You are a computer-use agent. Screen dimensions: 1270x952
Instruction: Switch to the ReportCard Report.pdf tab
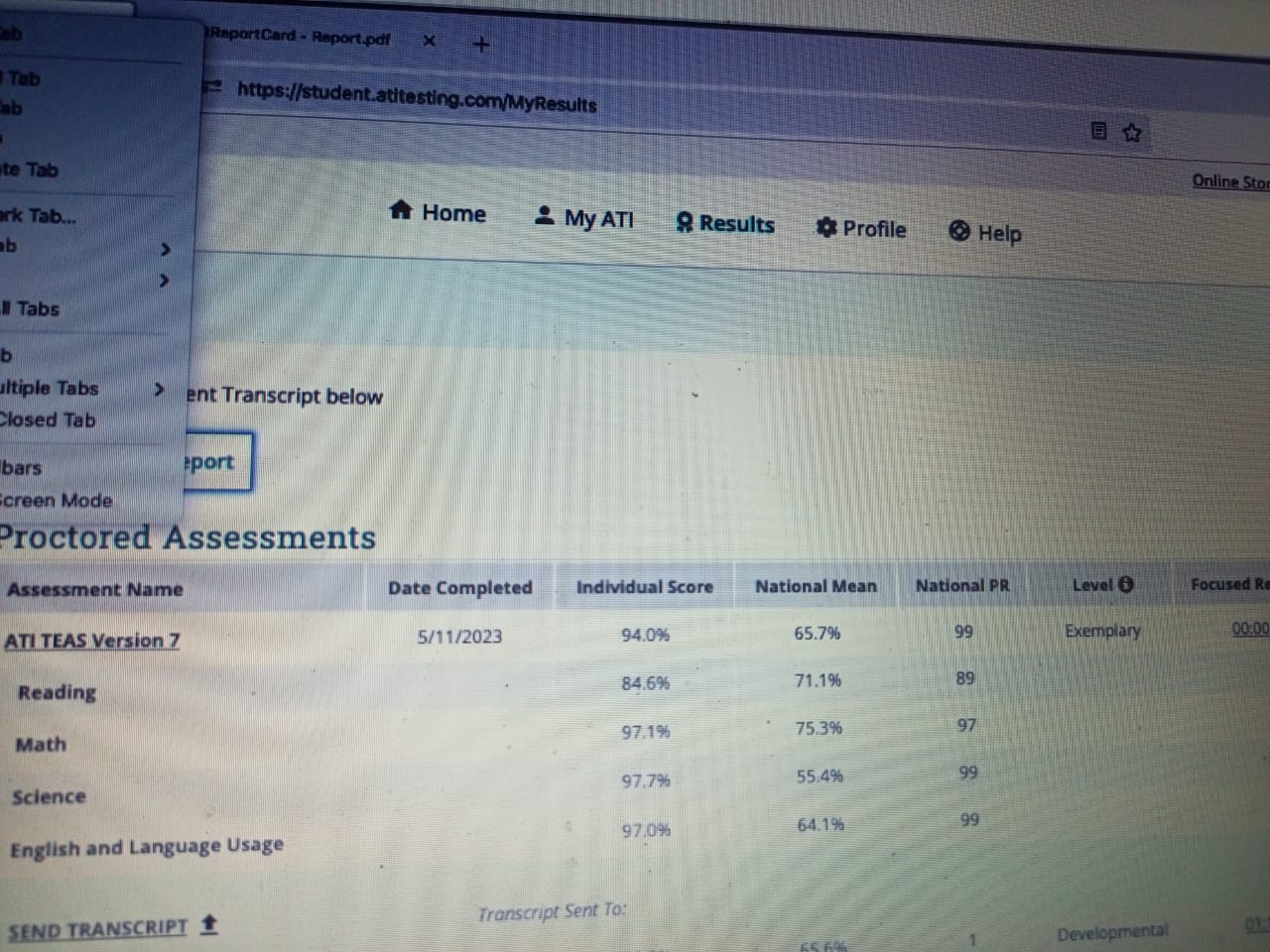coord(300,38)
